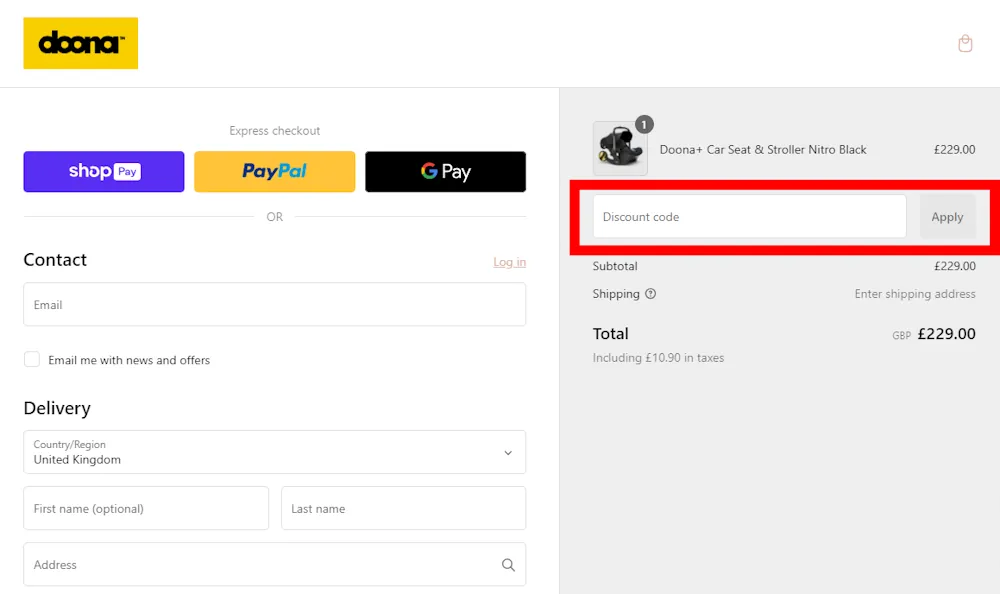This screenshot has height=594, width=1000.
Task: Click the 'Enter shipping address' text
Action: point(915,294)
